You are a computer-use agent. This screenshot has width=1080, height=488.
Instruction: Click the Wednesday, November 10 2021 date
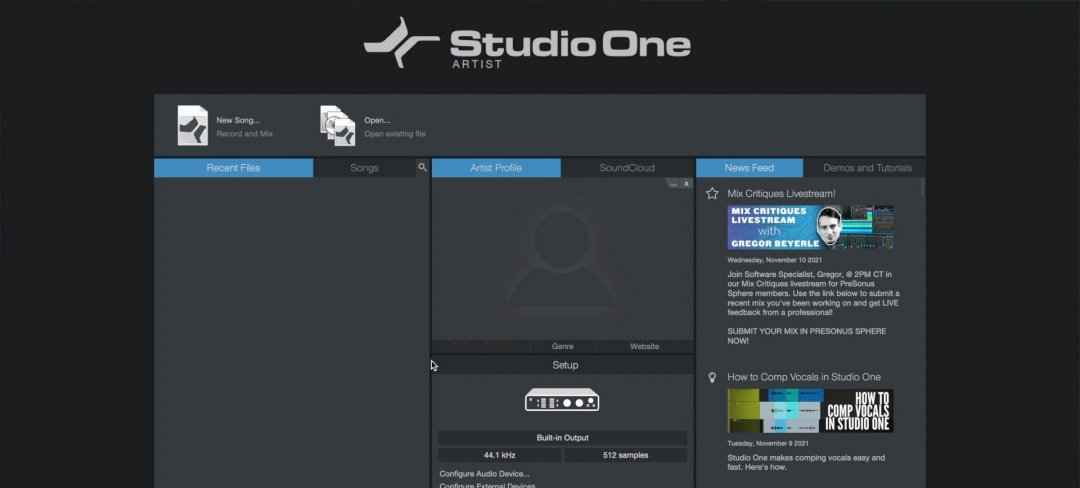tap(777, 260)
